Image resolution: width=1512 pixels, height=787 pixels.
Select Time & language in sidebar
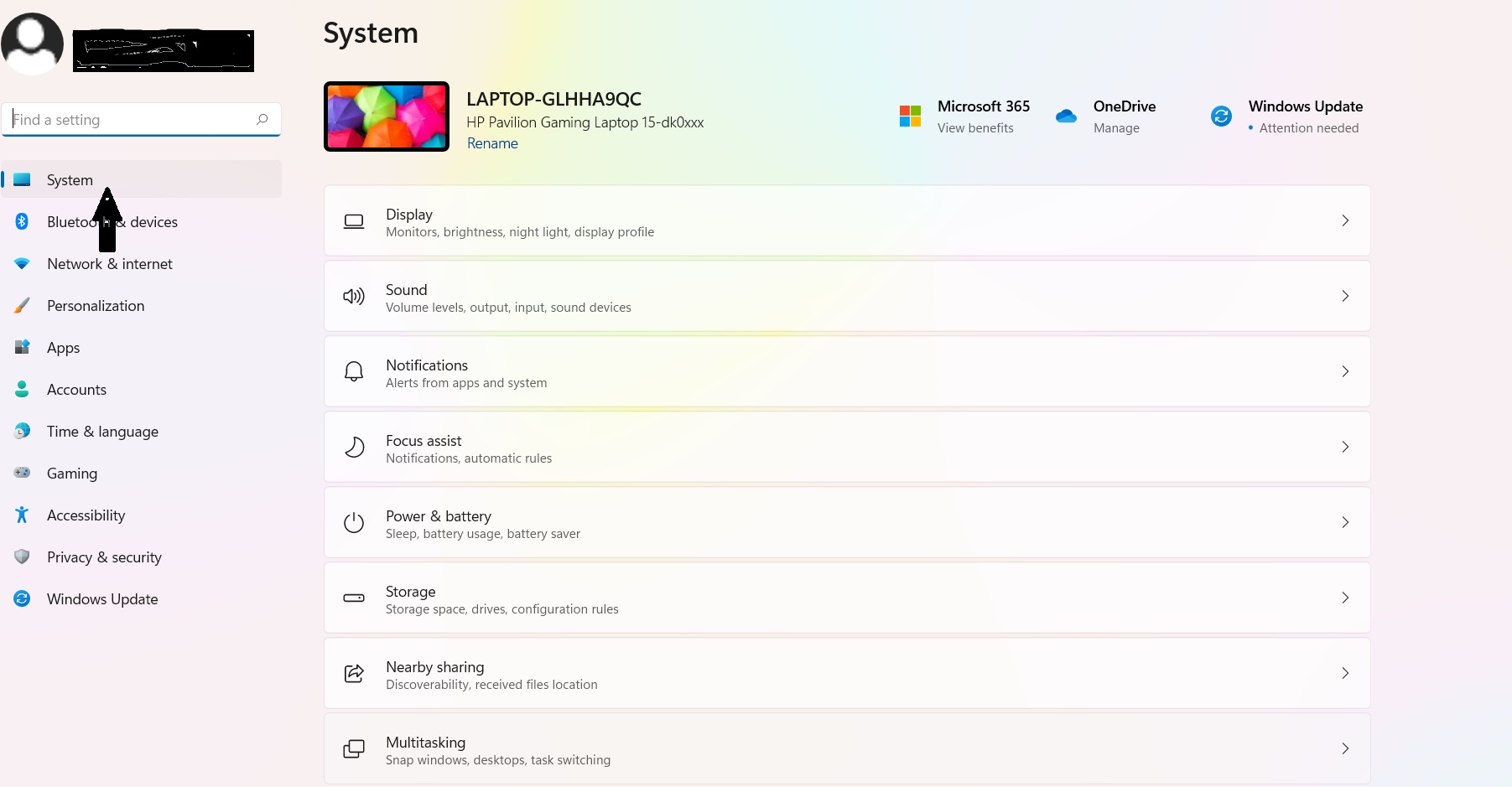pos(102,432)
